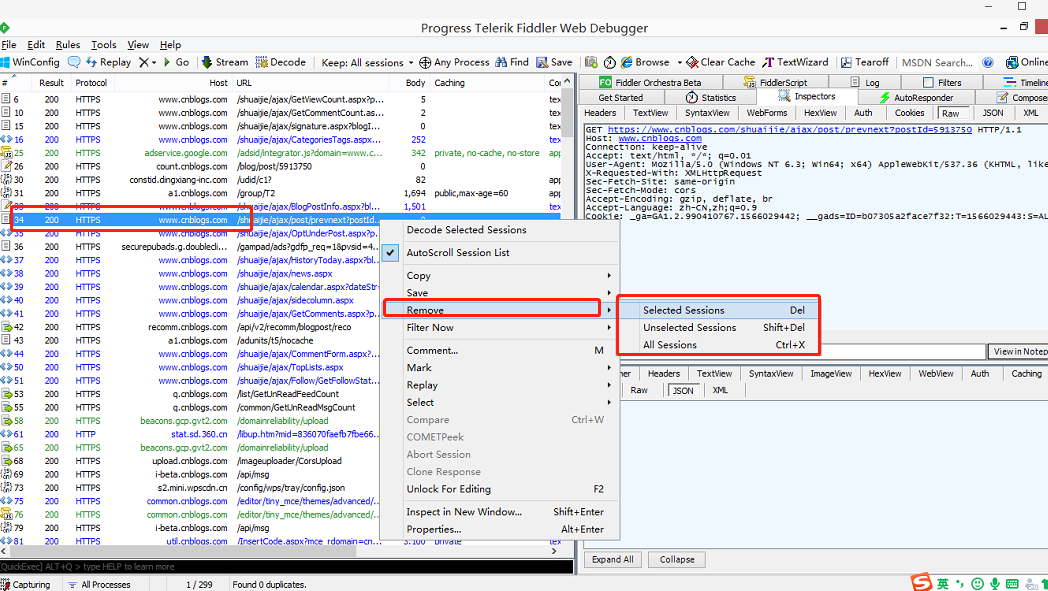Switch to the FiddlerScript tab
The image size is (1048, 591).
775,82
